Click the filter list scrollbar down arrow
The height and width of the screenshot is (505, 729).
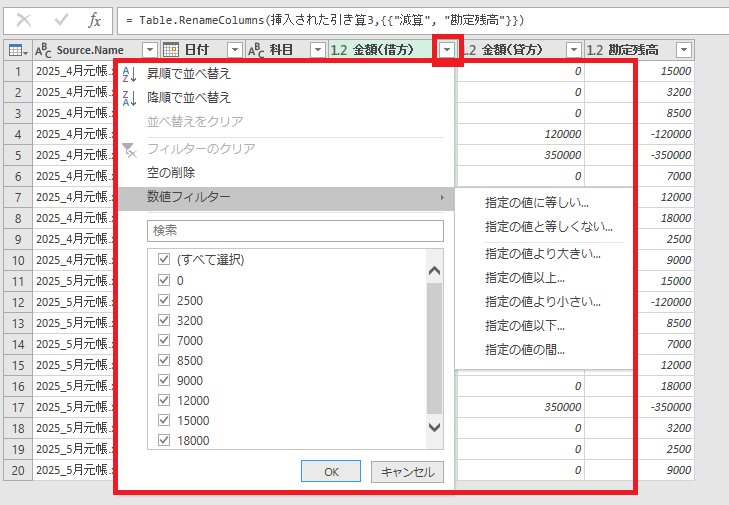(434, 427)
